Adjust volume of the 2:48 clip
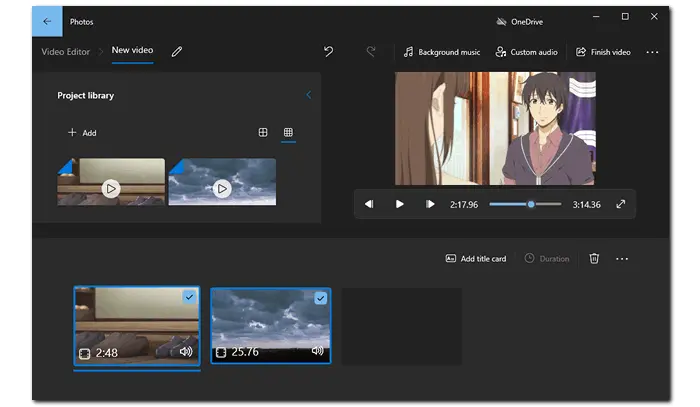Image resolution: width=700 pixels, height=407 pixels. [186, 352]
